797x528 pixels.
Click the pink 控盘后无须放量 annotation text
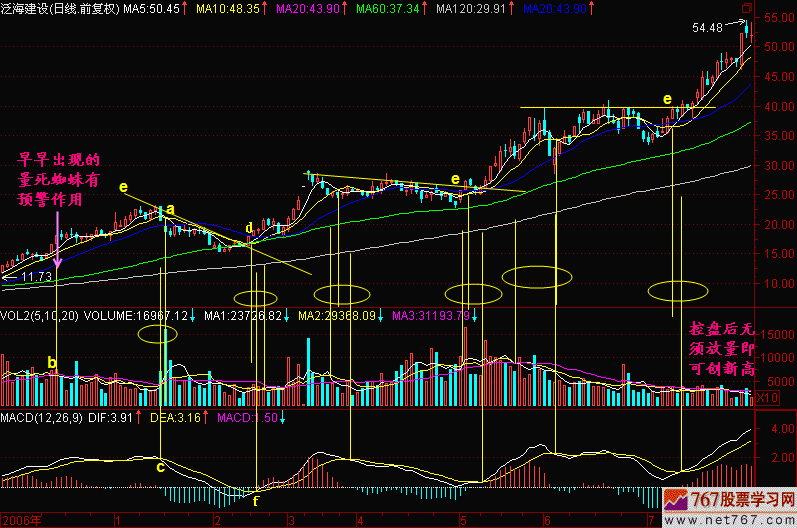[724, 350]
